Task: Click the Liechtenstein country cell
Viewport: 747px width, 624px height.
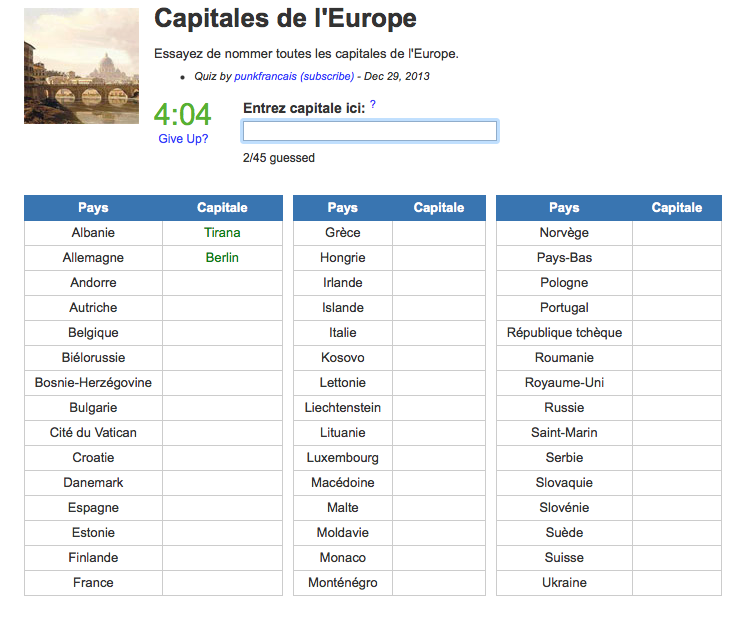Action: [343, 408]
